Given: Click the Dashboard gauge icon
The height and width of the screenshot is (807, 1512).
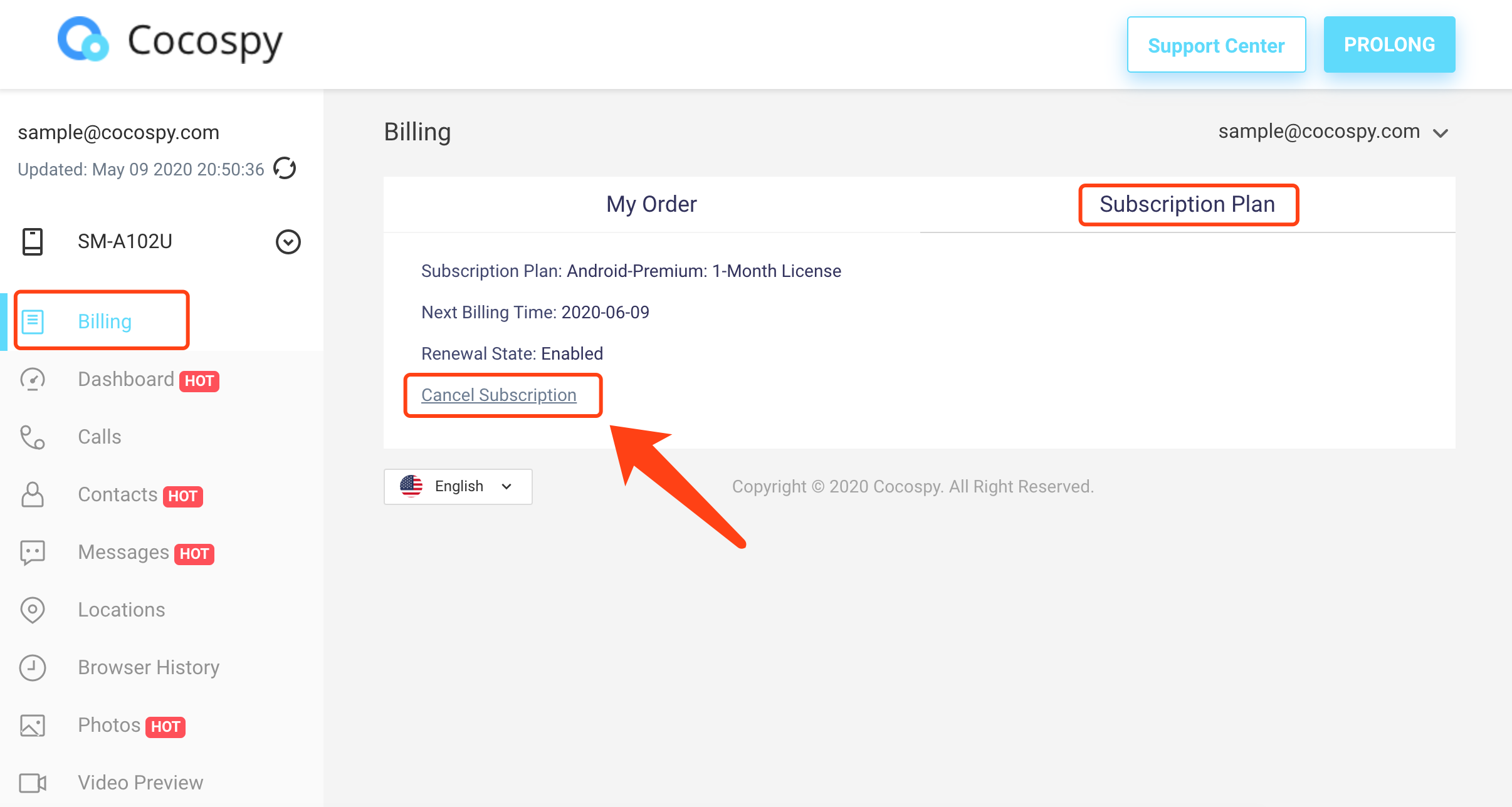Looking at the screenshot, I should point(33,379).
